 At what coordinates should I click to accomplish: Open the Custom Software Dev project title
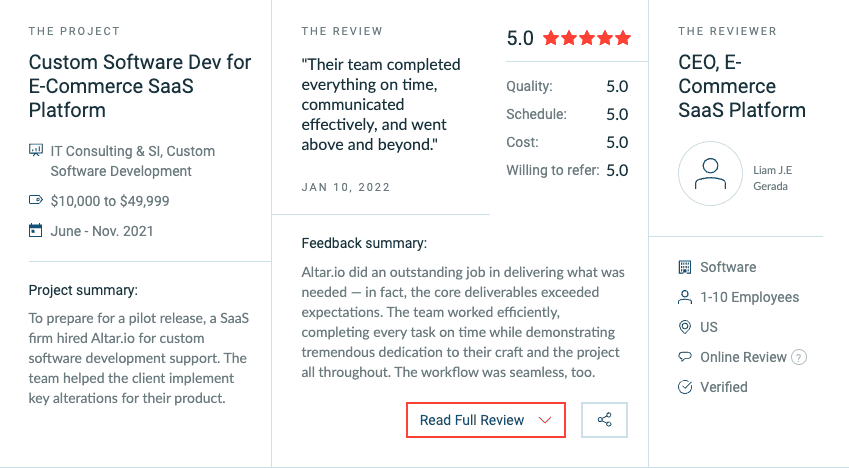tap(140, 86)
